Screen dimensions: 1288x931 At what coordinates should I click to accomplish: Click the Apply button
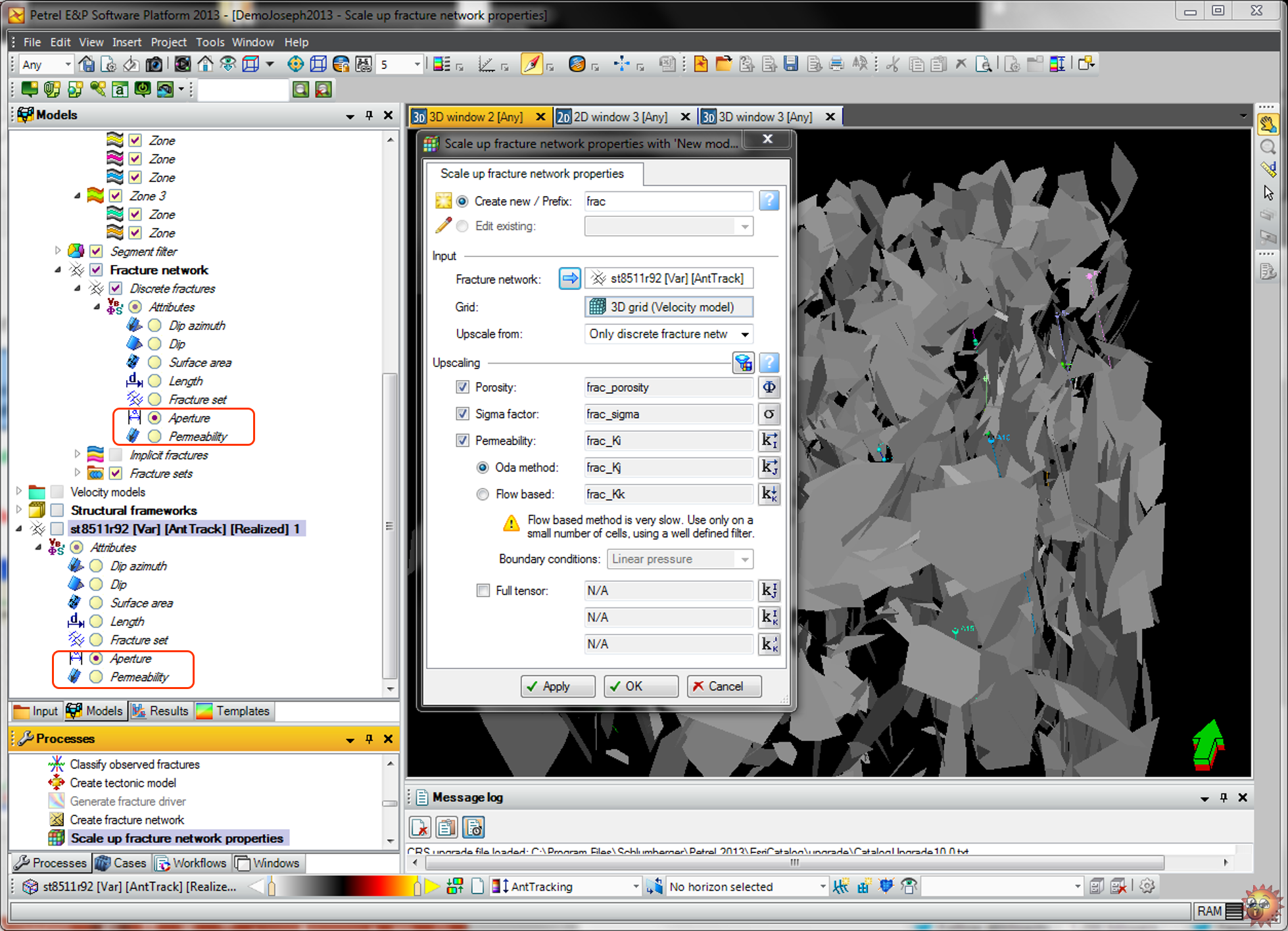pyautogui.click(x=558, y=686)
